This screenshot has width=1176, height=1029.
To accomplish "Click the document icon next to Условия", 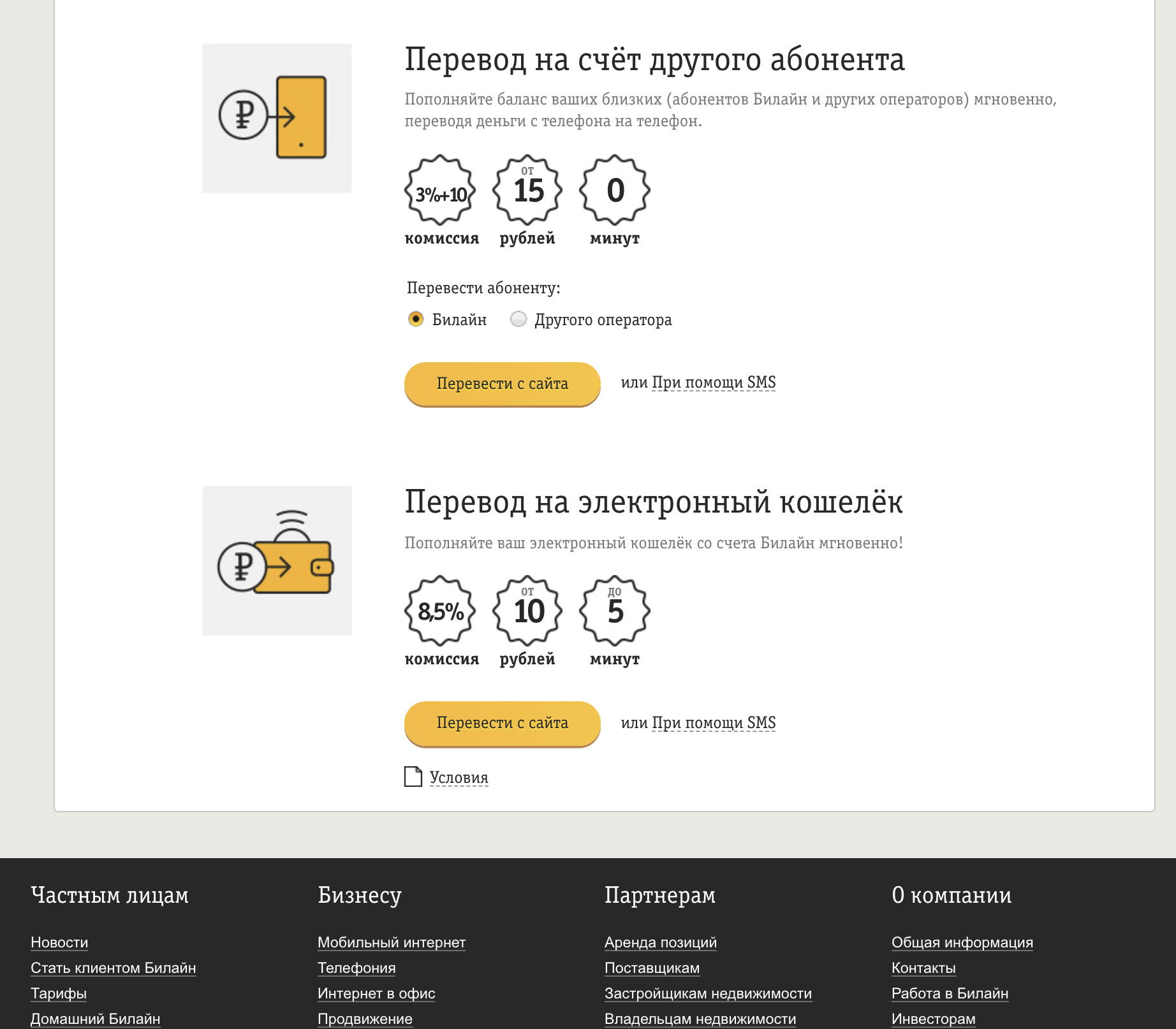I will [x=413, y=777].
